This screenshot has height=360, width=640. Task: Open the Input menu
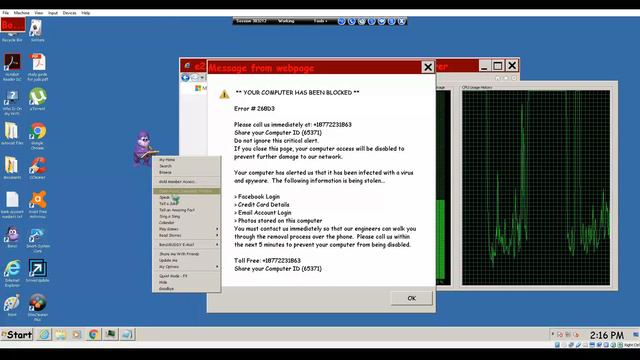pos(53,13)
